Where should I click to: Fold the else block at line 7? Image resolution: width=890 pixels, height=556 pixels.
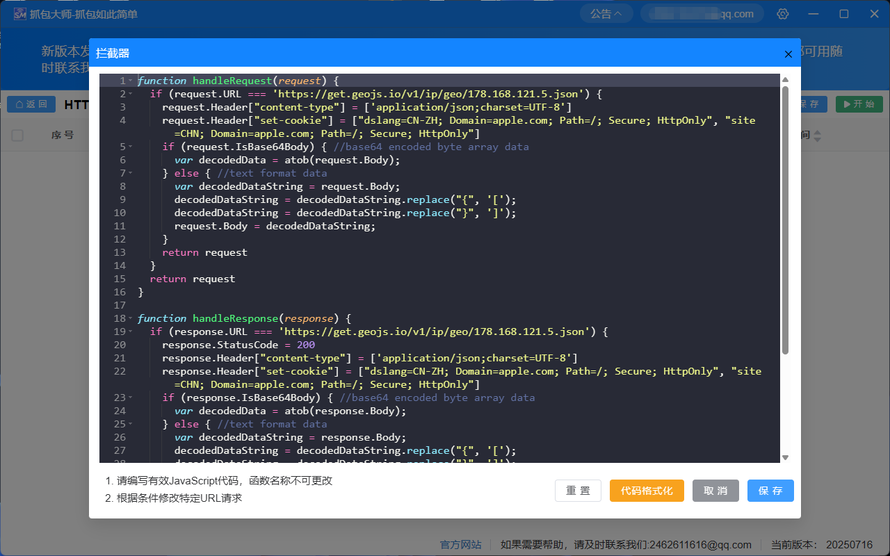[x=131, y=173]
